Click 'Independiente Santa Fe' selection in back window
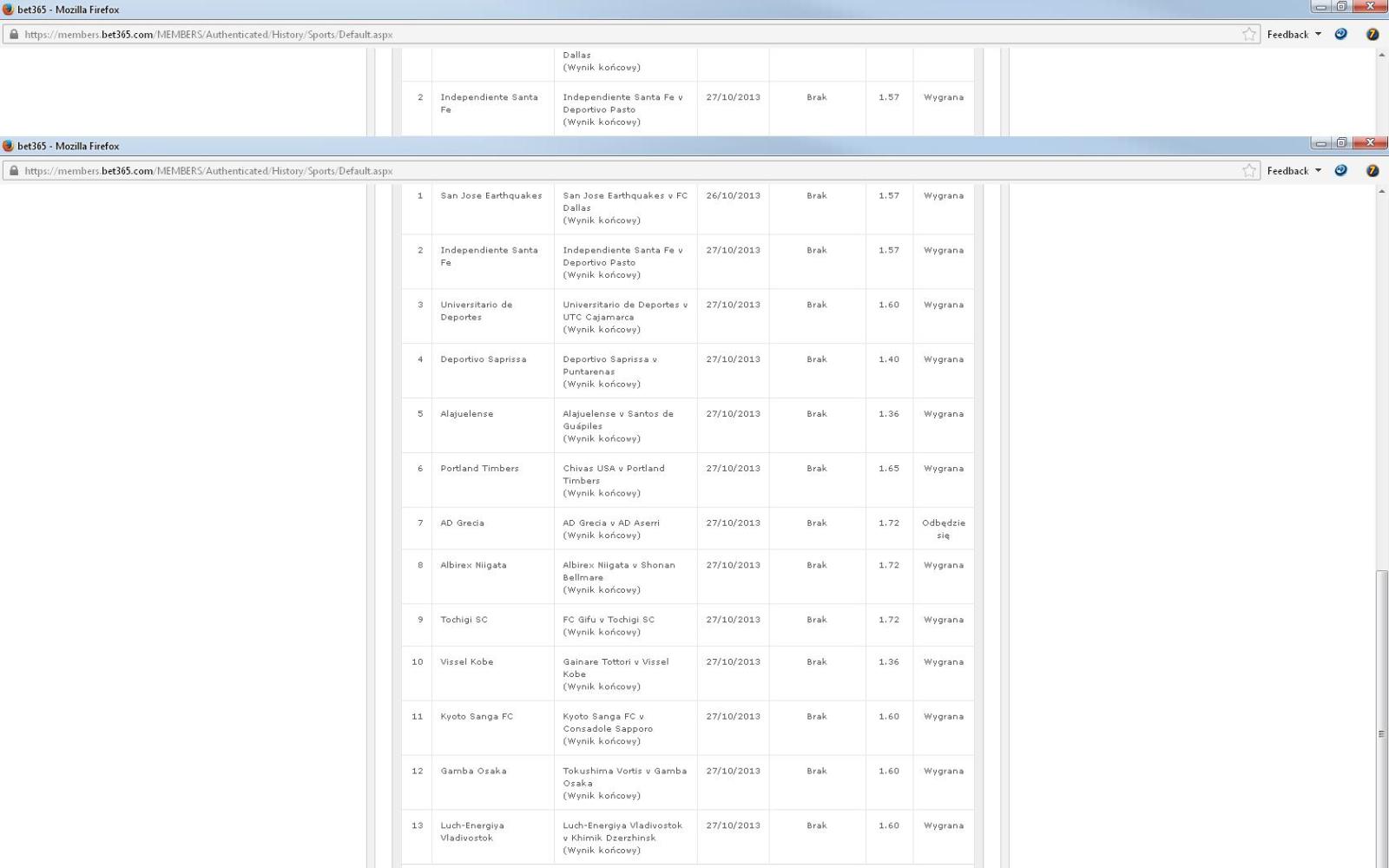 [489, 103]
